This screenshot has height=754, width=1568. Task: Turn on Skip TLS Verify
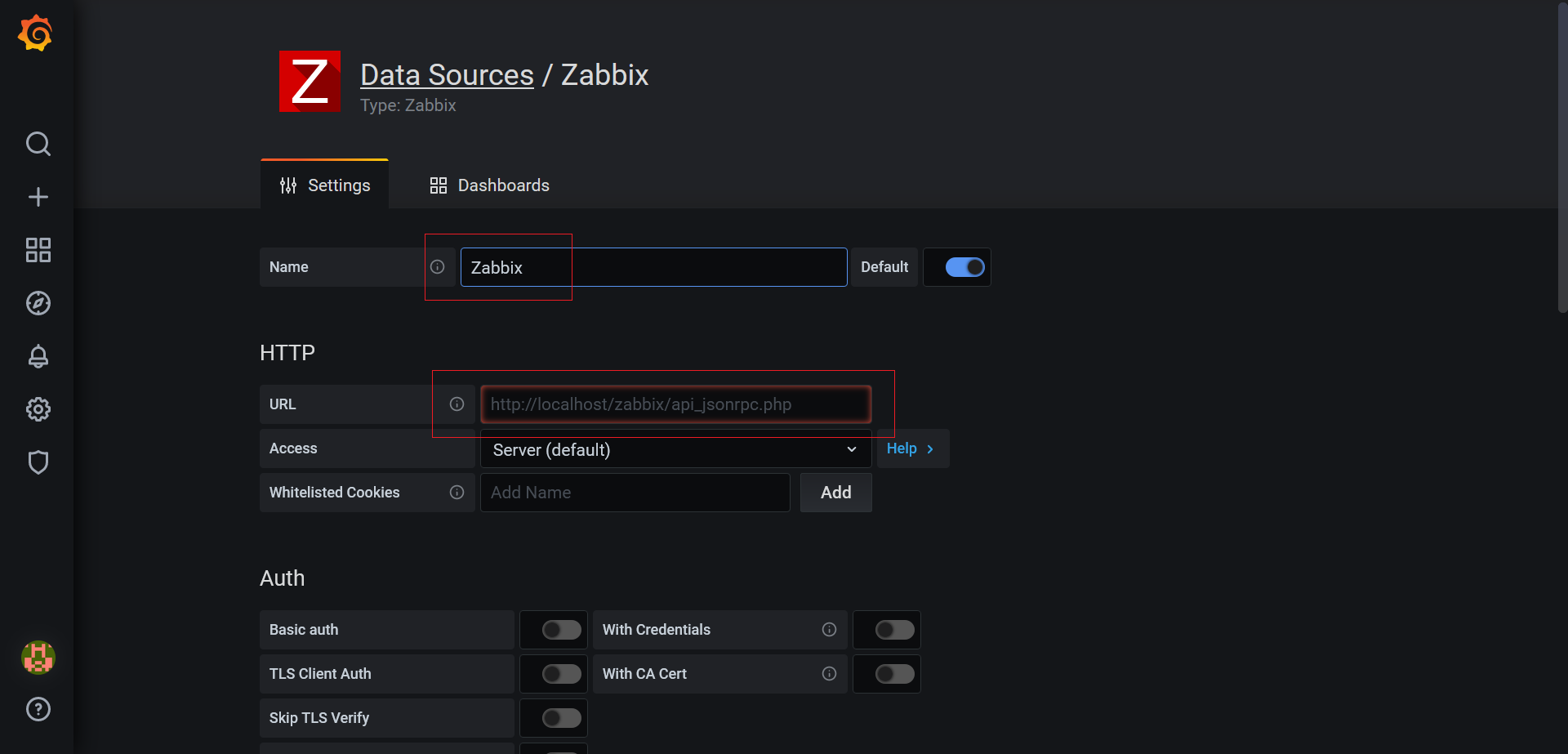[553, 717]
